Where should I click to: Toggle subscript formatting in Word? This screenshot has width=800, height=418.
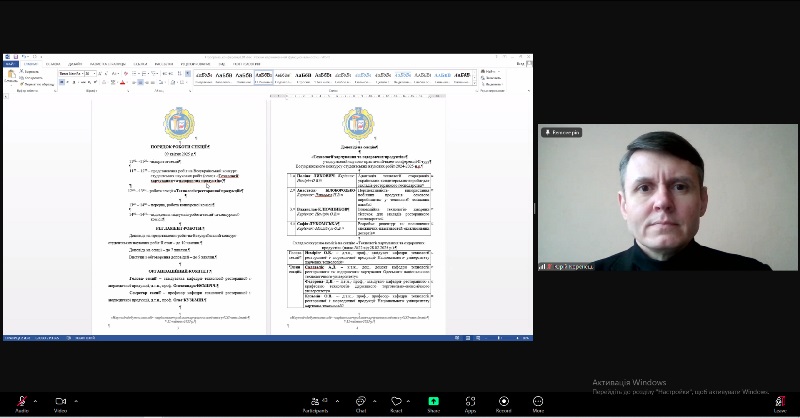[x=89, y=82]
